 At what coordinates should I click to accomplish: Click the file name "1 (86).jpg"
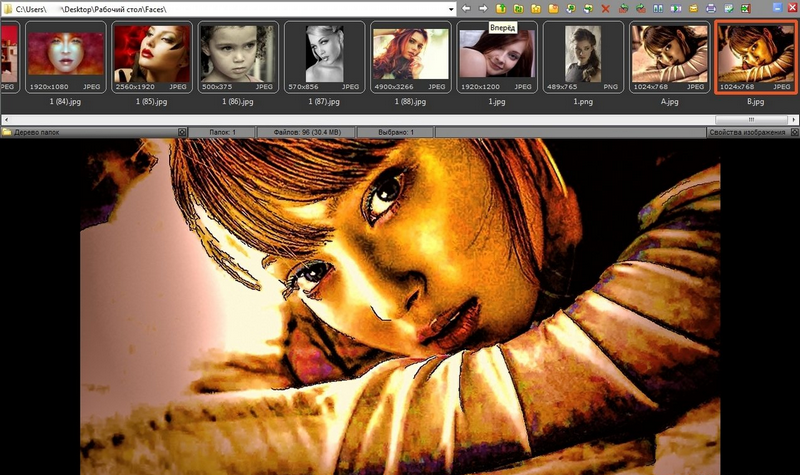tap(238, 102)
